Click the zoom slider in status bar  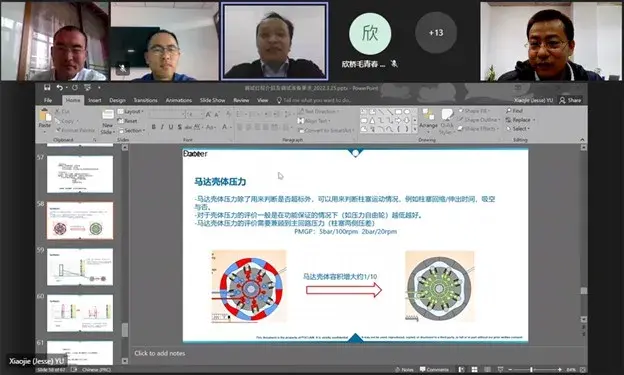click(x=535, y=369)
